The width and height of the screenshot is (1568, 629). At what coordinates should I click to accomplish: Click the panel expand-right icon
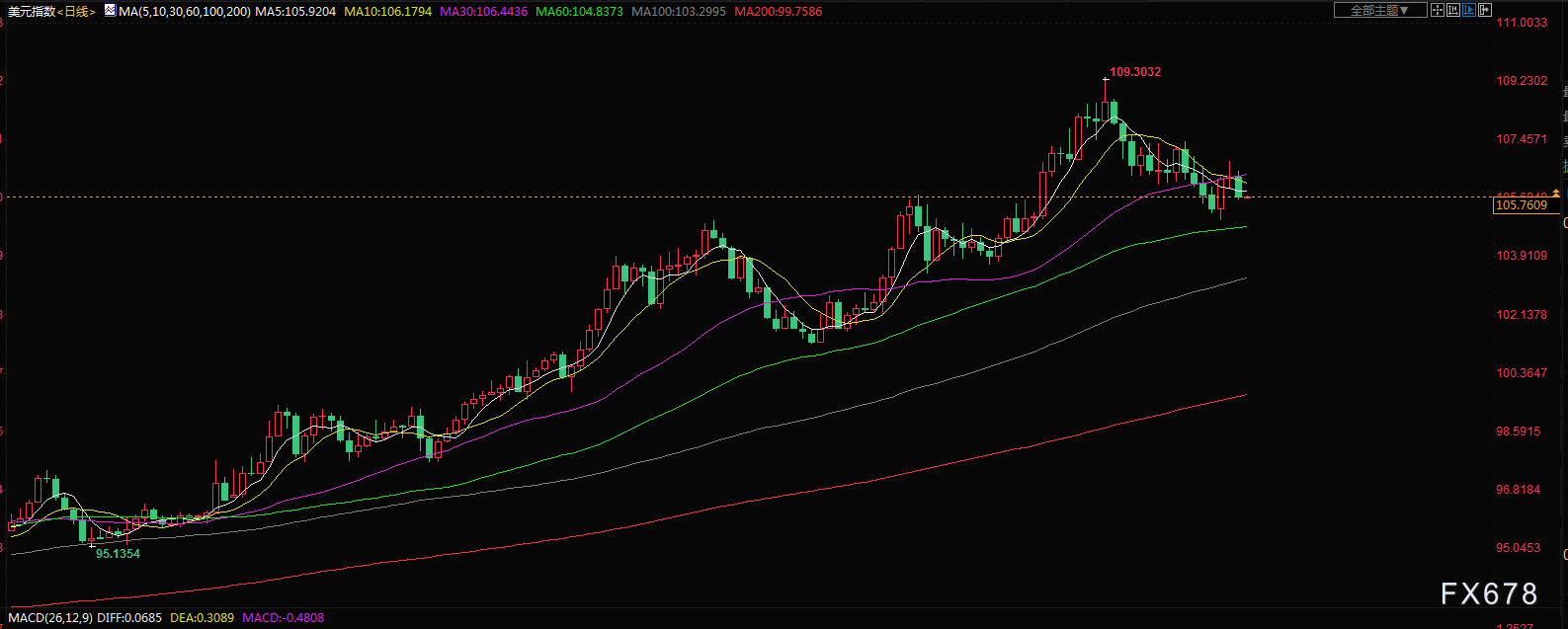1485,10
